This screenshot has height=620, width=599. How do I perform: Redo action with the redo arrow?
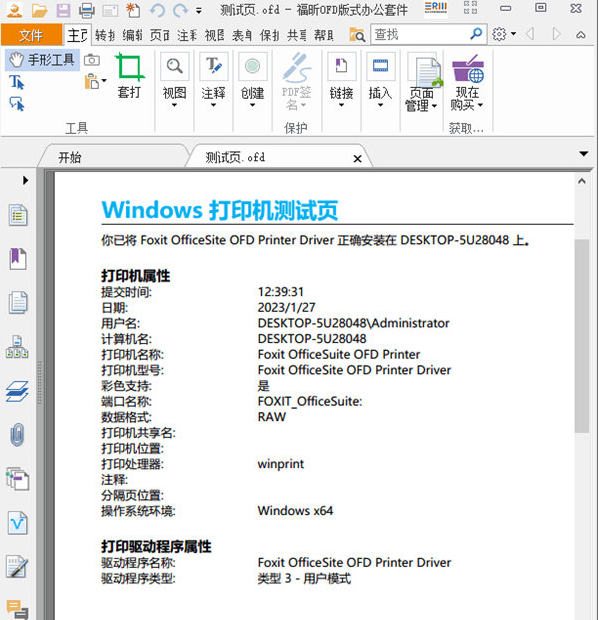click(180, 10)
